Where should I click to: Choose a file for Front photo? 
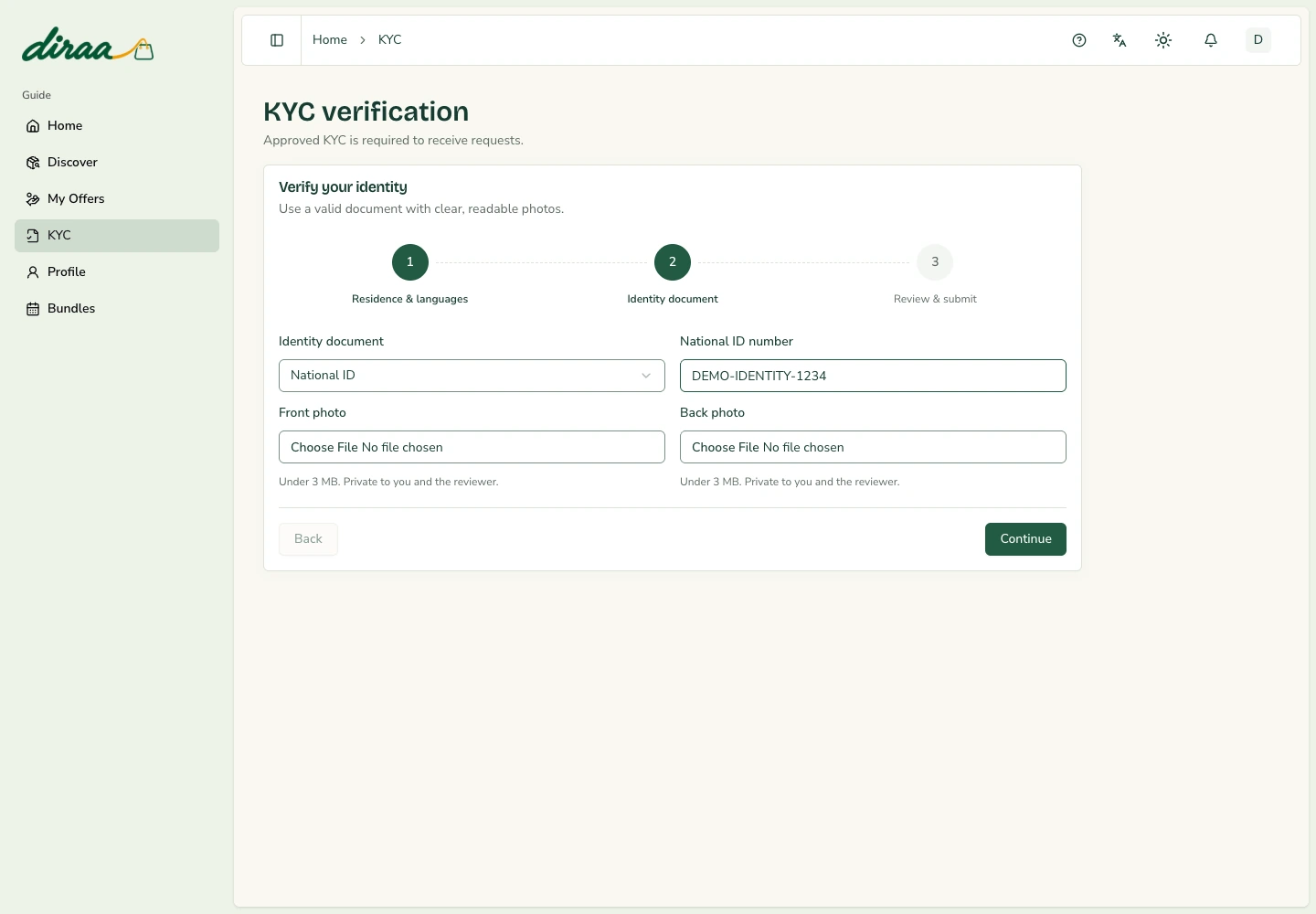[x=472, y=447]
